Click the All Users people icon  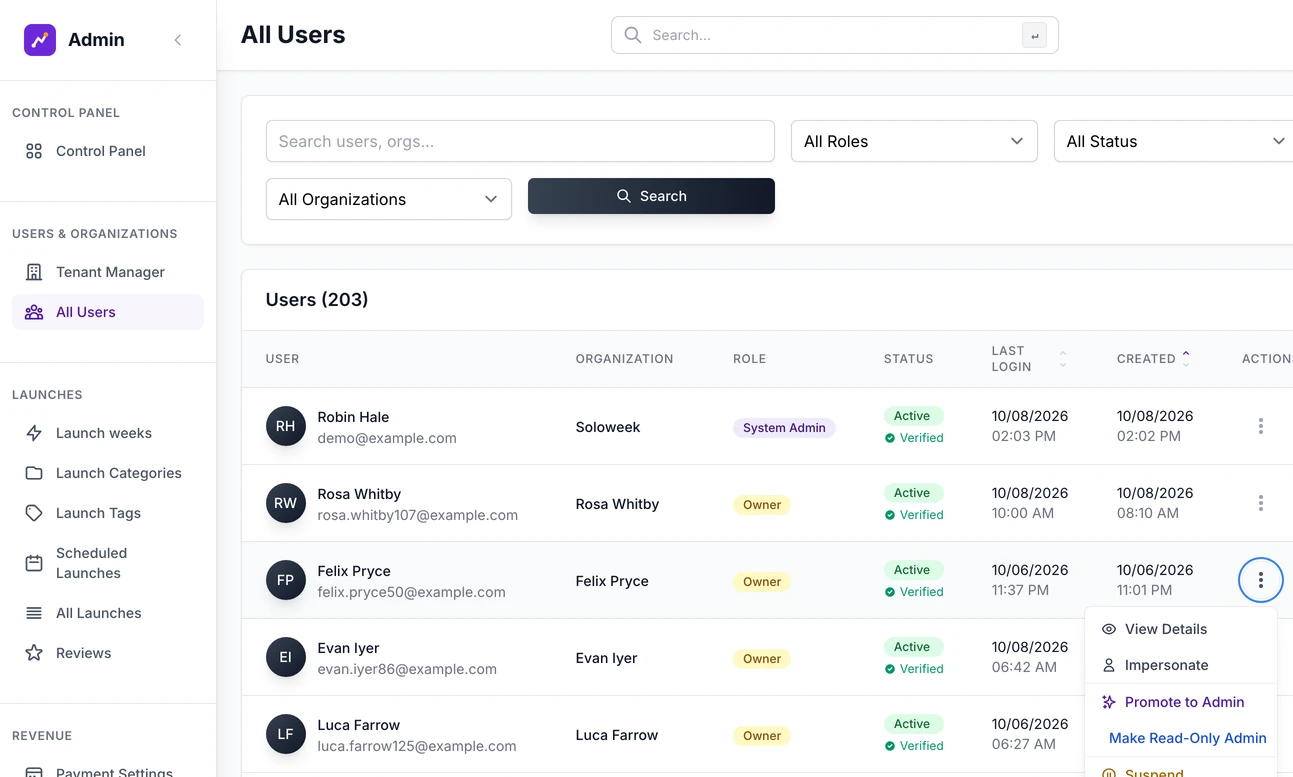(34, 312)
